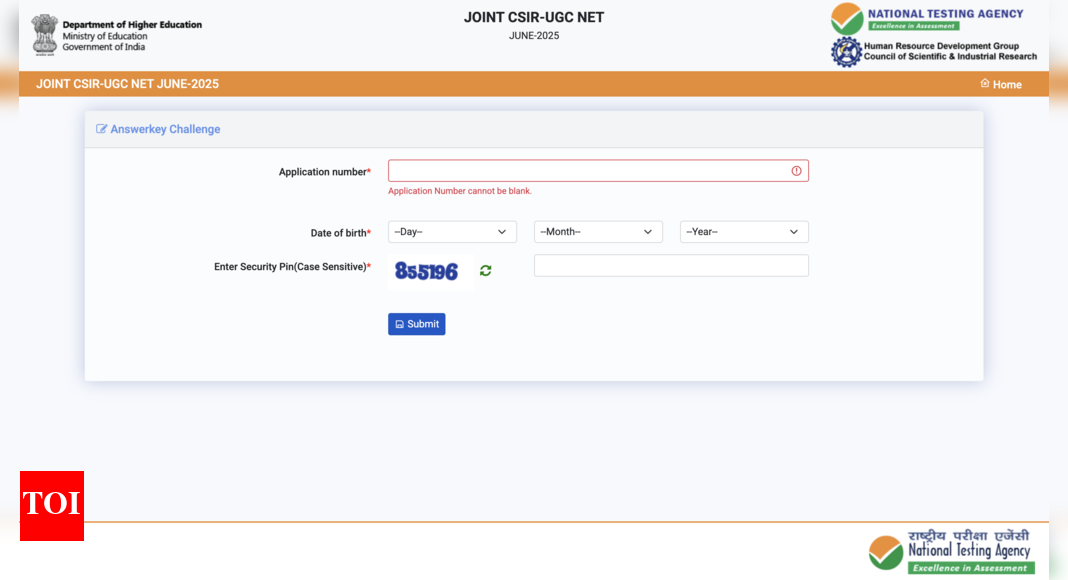Open the Month dropdown

click(598, 232)
